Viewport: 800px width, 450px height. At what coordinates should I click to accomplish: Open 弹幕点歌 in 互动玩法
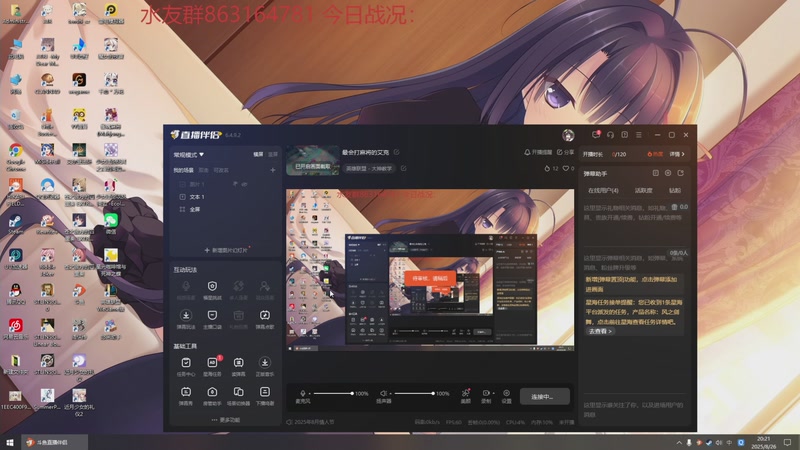pos(264,319)
